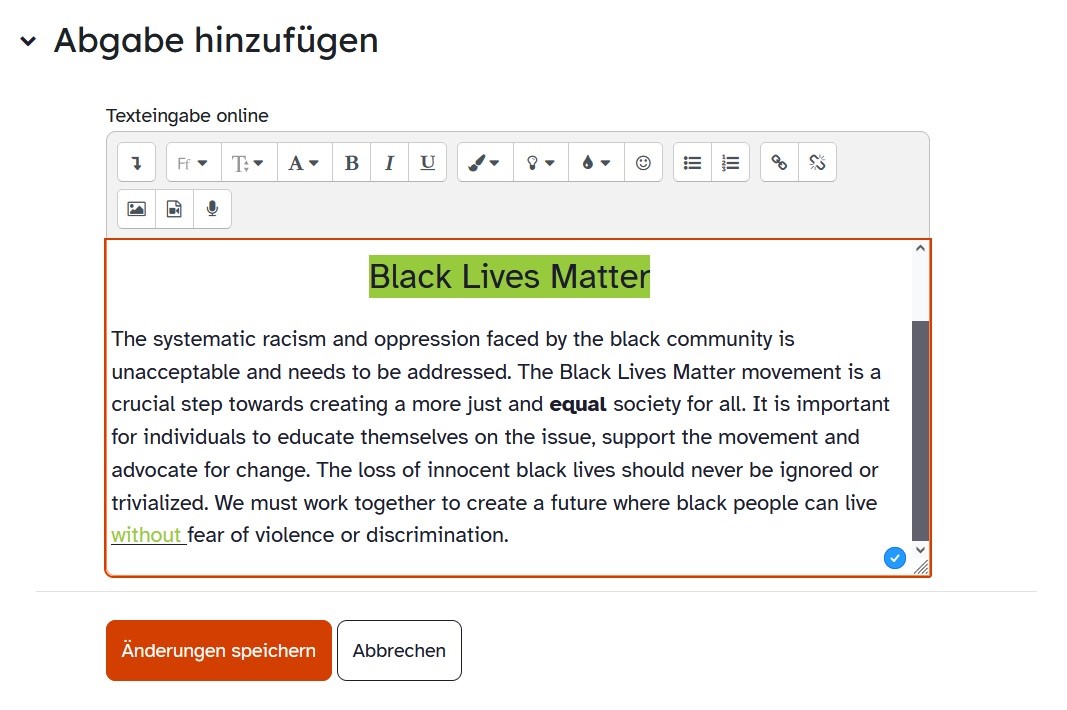Toggle the expanded toolbar with arrow button
Screen dimensions: 1067x710
(136, 163)
